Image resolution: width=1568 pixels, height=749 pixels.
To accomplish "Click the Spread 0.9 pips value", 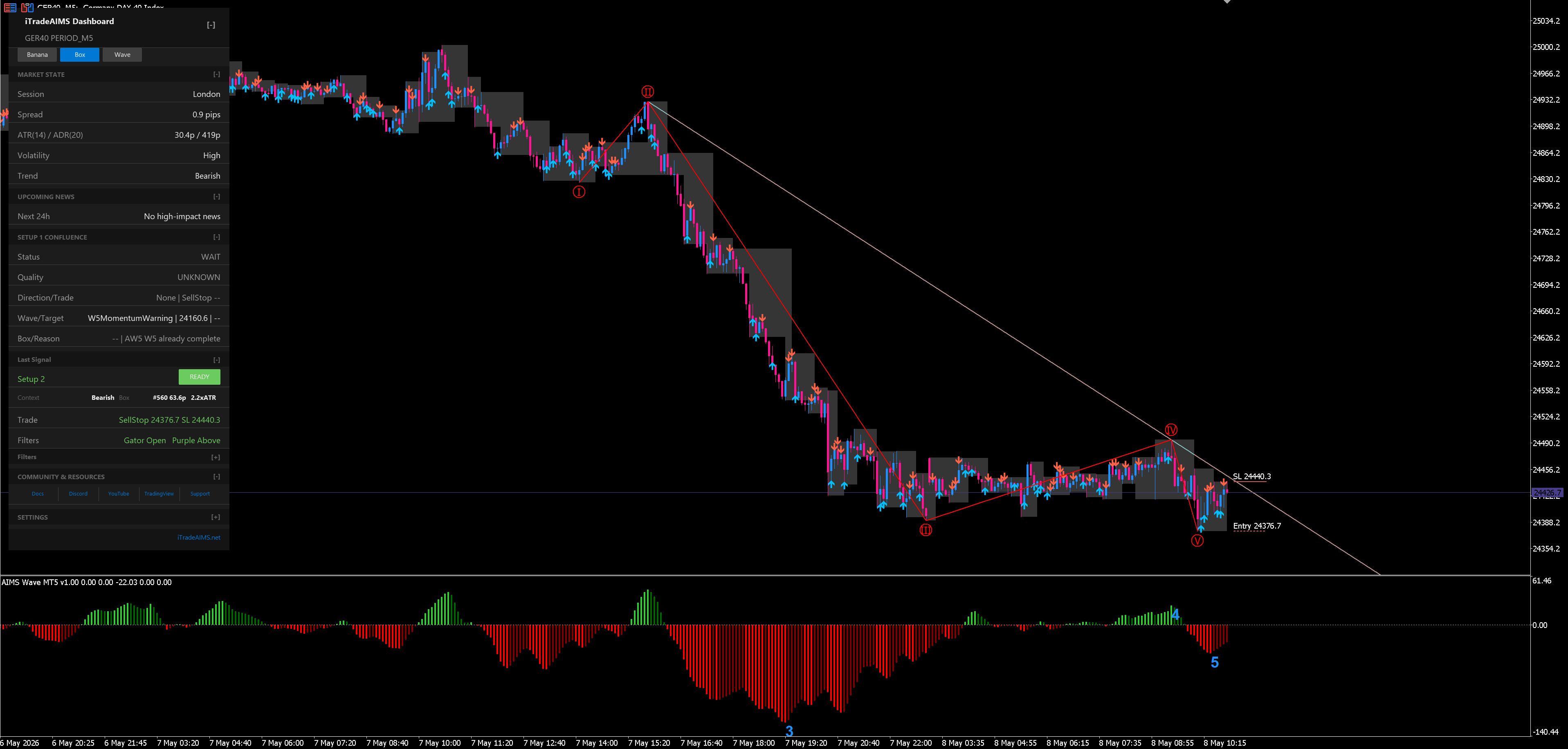I will (207, 115).
